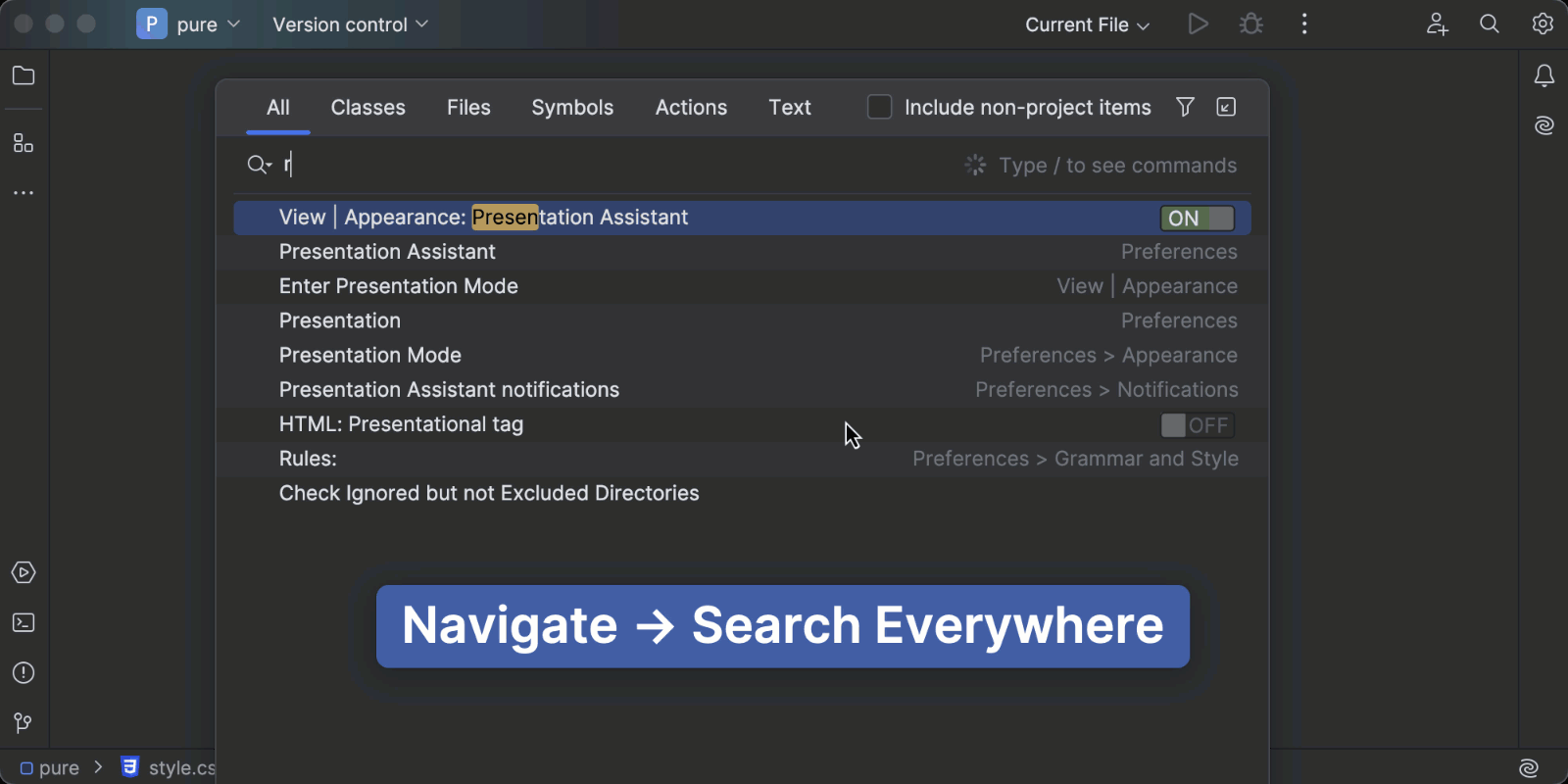Screen dimensions: 1568x784
Task: Switch to the Text tab
Action: [x=790, y=108]
